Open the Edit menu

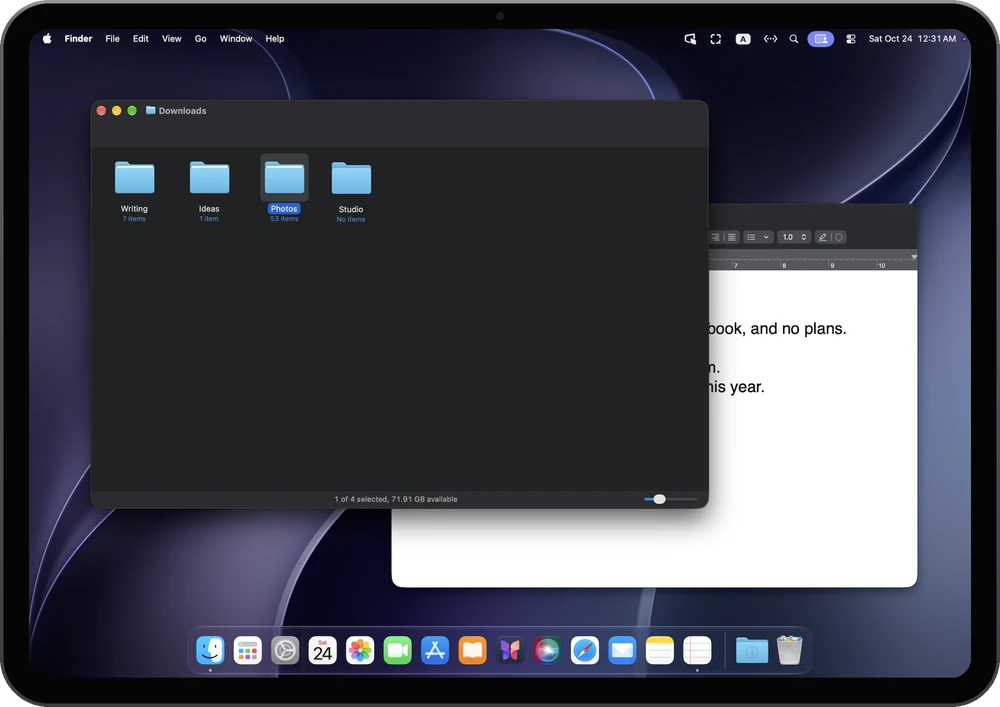click(141, 39)
